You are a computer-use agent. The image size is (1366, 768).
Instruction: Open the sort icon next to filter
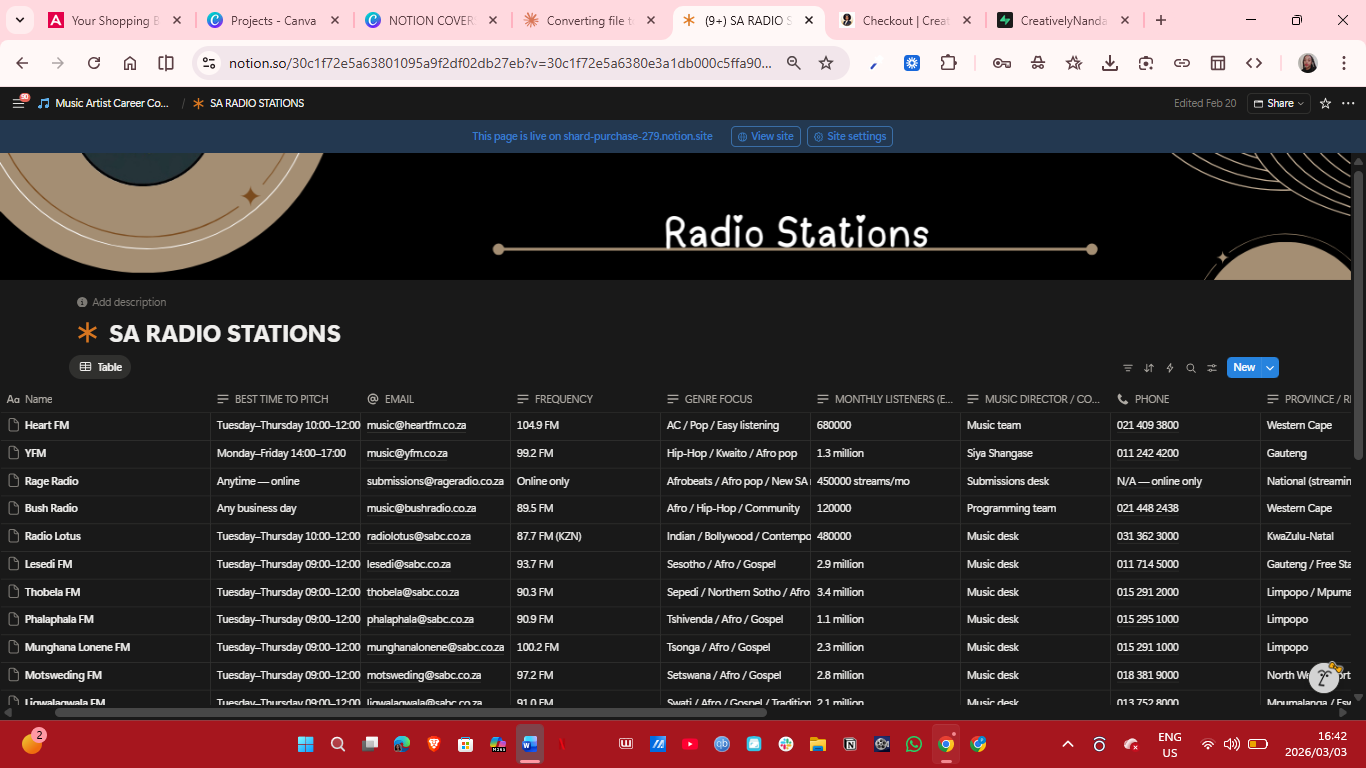point(1148,368)
